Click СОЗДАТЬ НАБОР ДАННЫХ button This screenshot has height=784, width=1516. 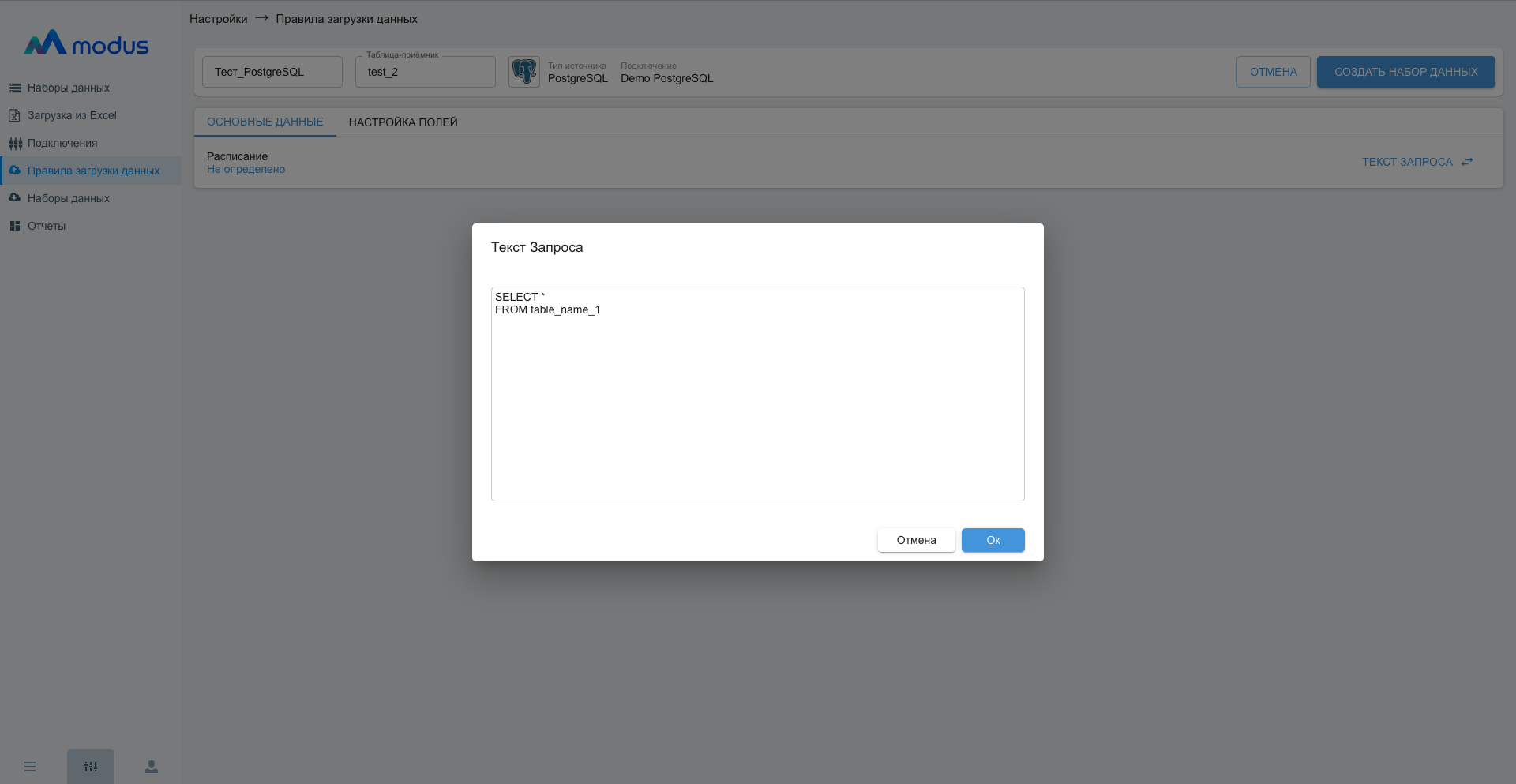pyautogui.click(x=1405, y=72)
